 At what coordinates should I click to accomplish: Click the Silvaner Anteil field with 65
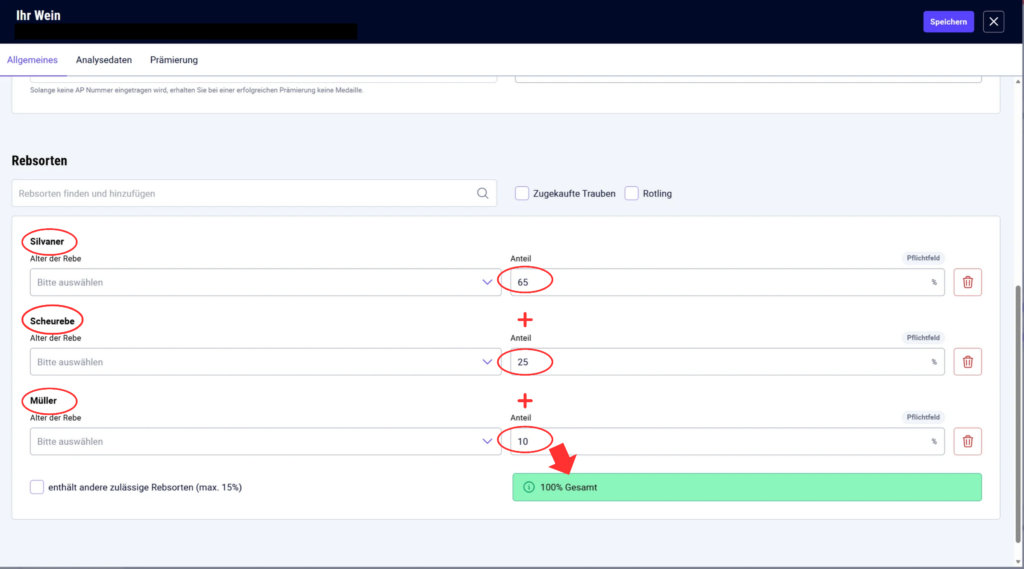pos(728,282)
